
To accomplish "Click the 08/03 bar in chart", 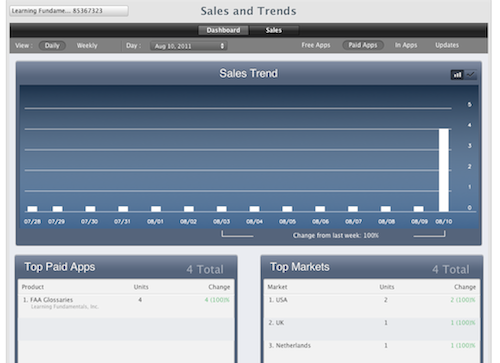I will 222,209.
